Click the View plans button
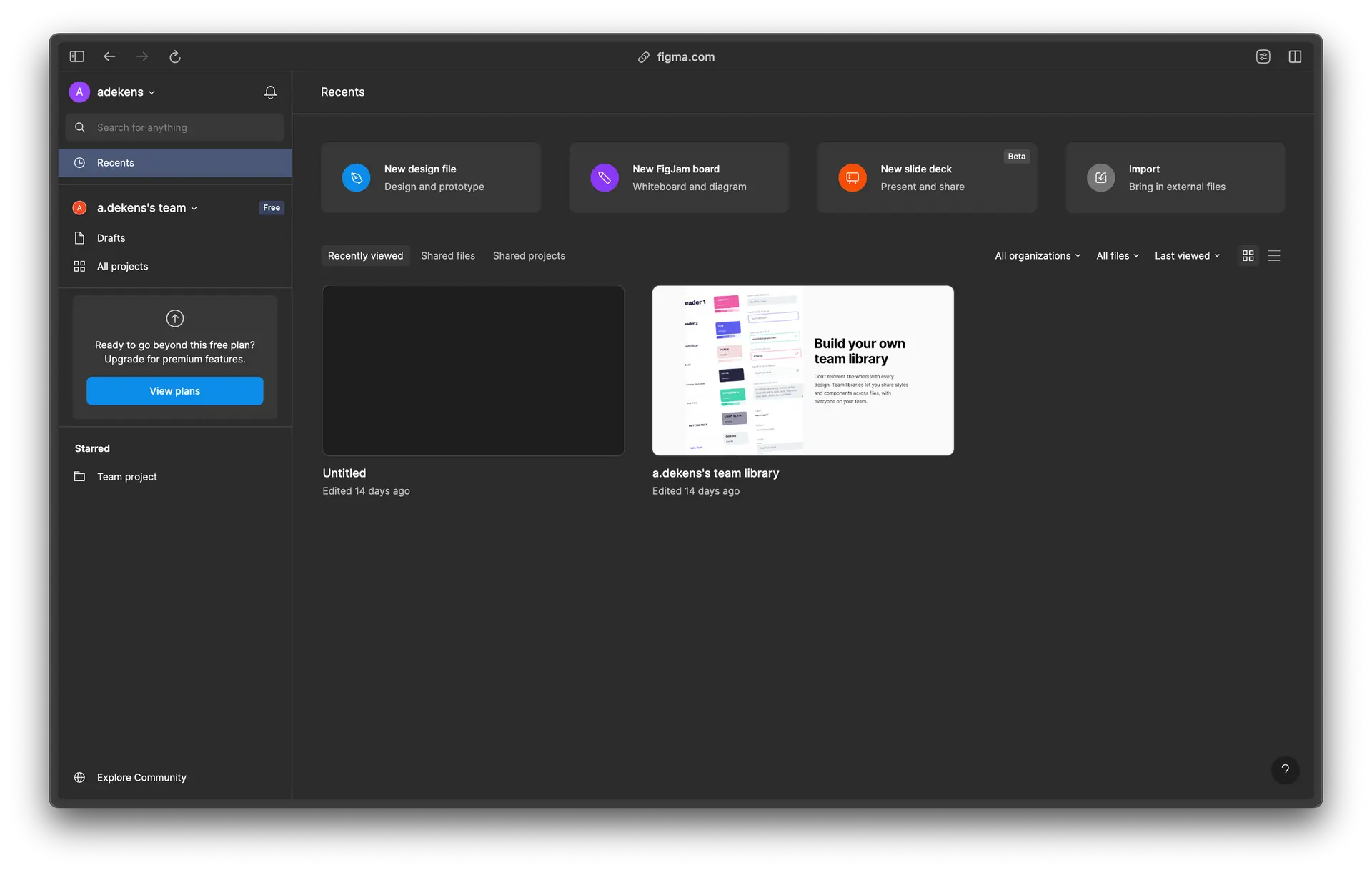This screenshot has height=873, width=1372. (x=175, y=391)
